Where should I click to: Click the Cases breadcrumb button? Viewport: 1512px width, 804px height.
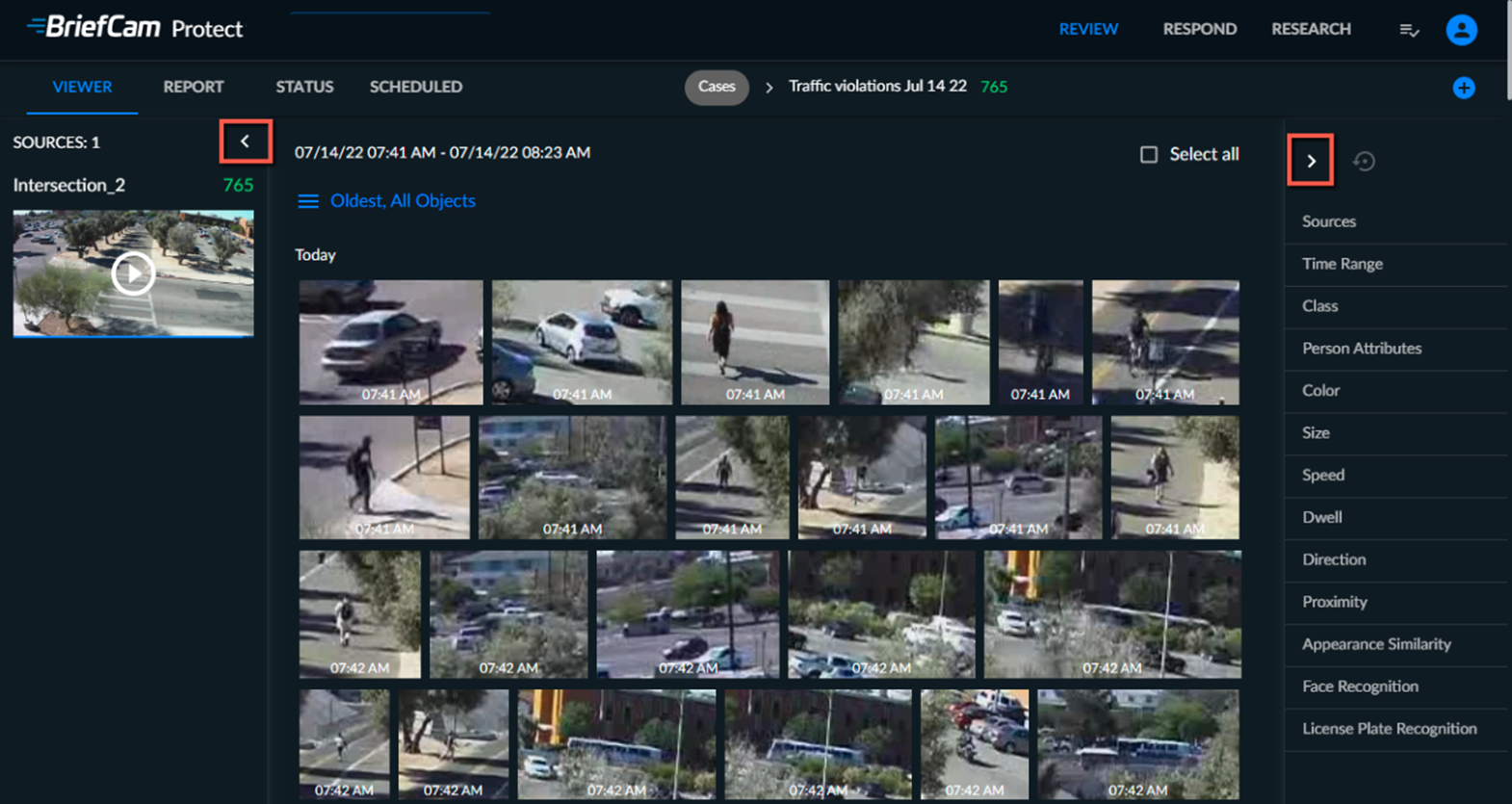pyautogui.click(x=717, y=87)
